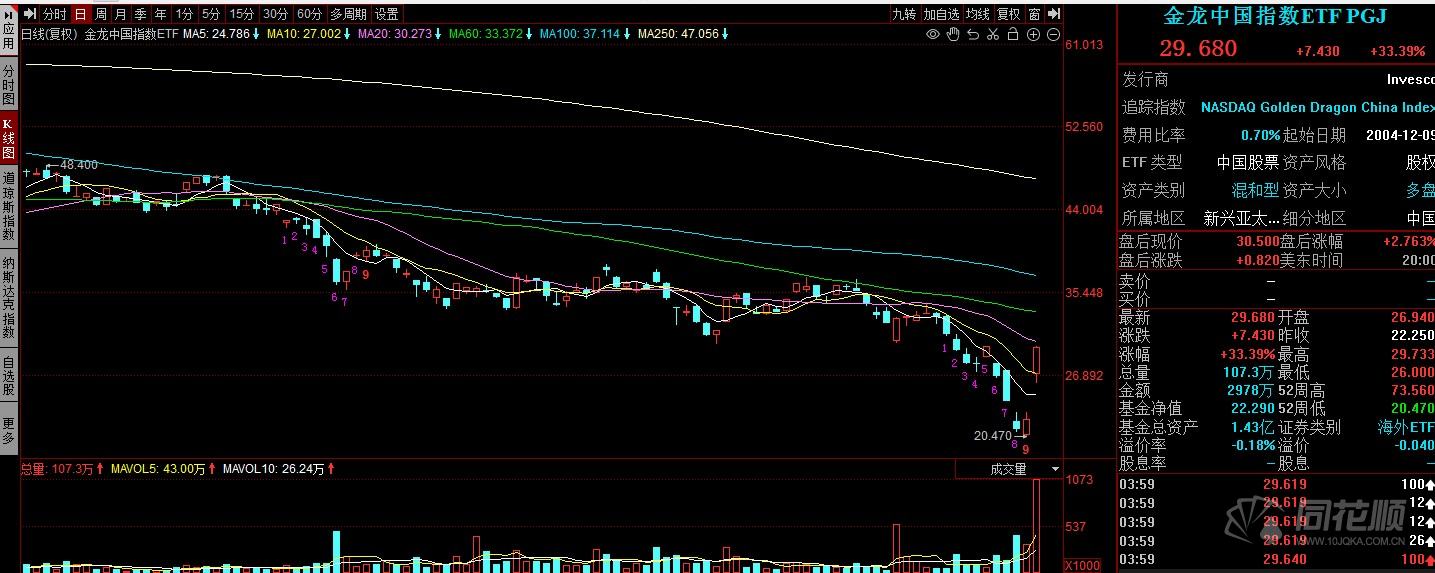Click the 金龙中国指数ETF PGJ title

coord(1274,16)
